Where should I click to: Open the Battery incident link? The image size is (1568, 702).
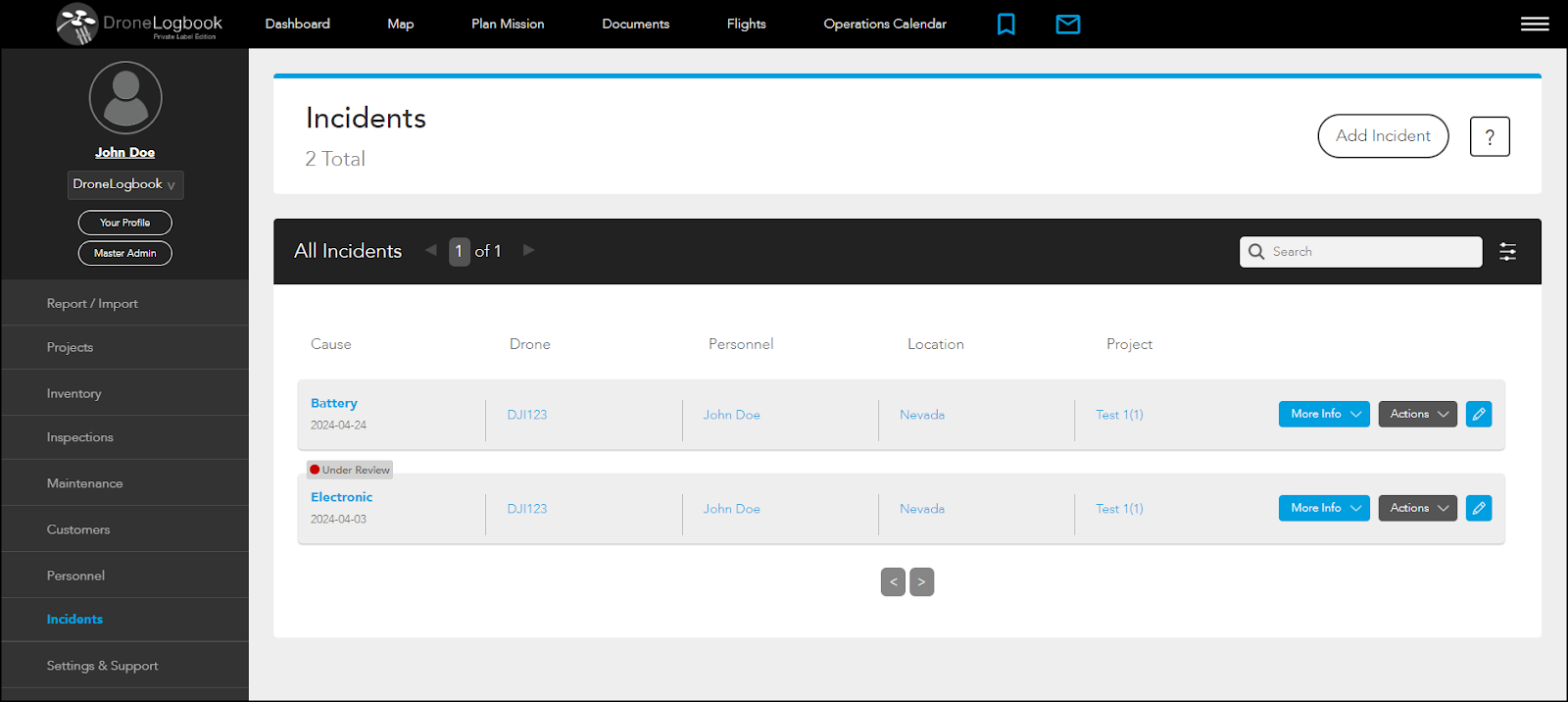tap(334, 403)
